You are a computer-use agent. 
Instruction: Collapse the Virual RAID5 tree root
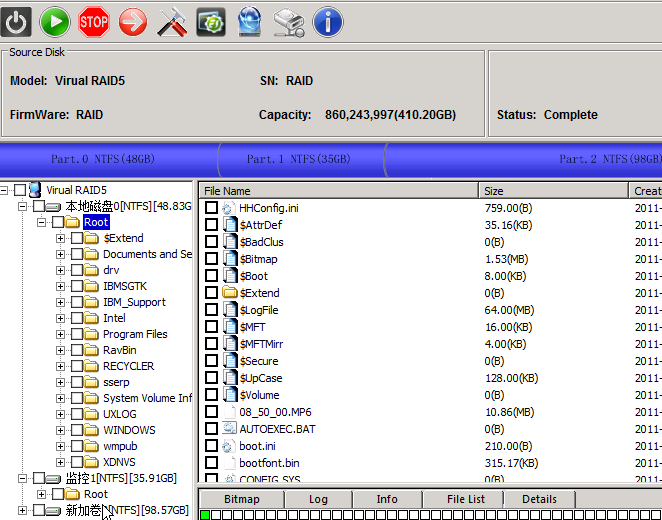coord(4,190)
